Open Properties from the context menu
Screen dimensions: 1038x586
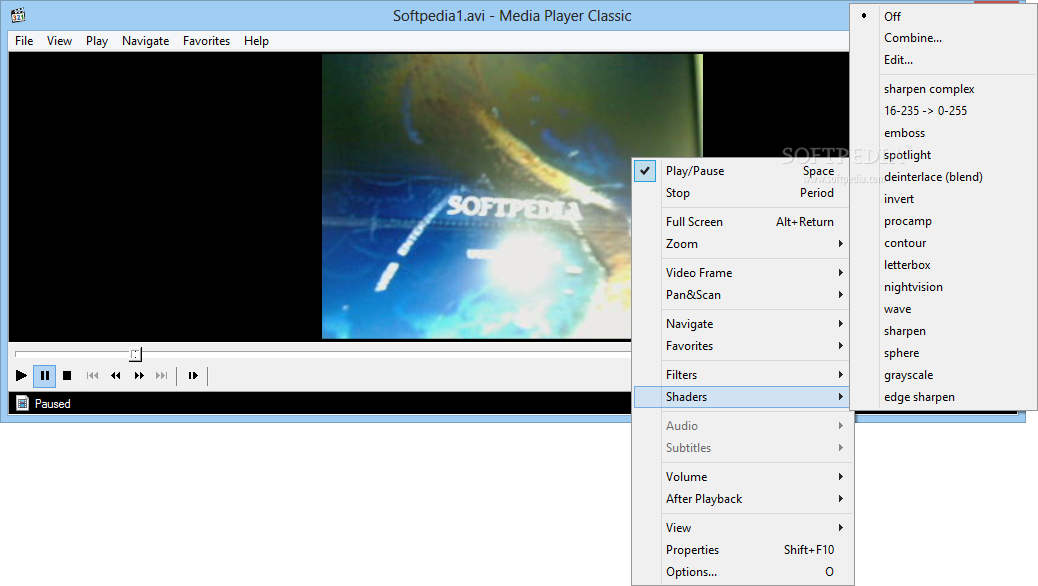743,550
